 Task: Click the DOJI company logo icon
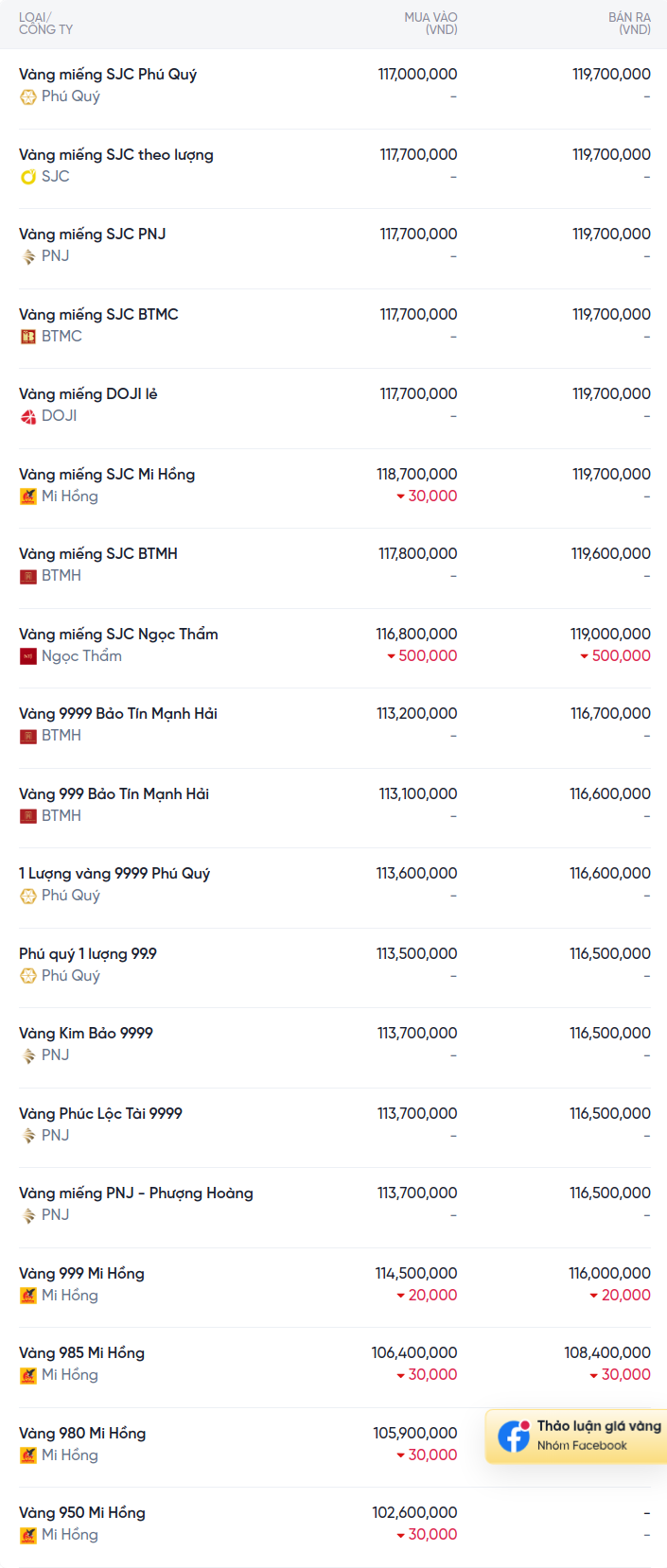tap(28, 416)
